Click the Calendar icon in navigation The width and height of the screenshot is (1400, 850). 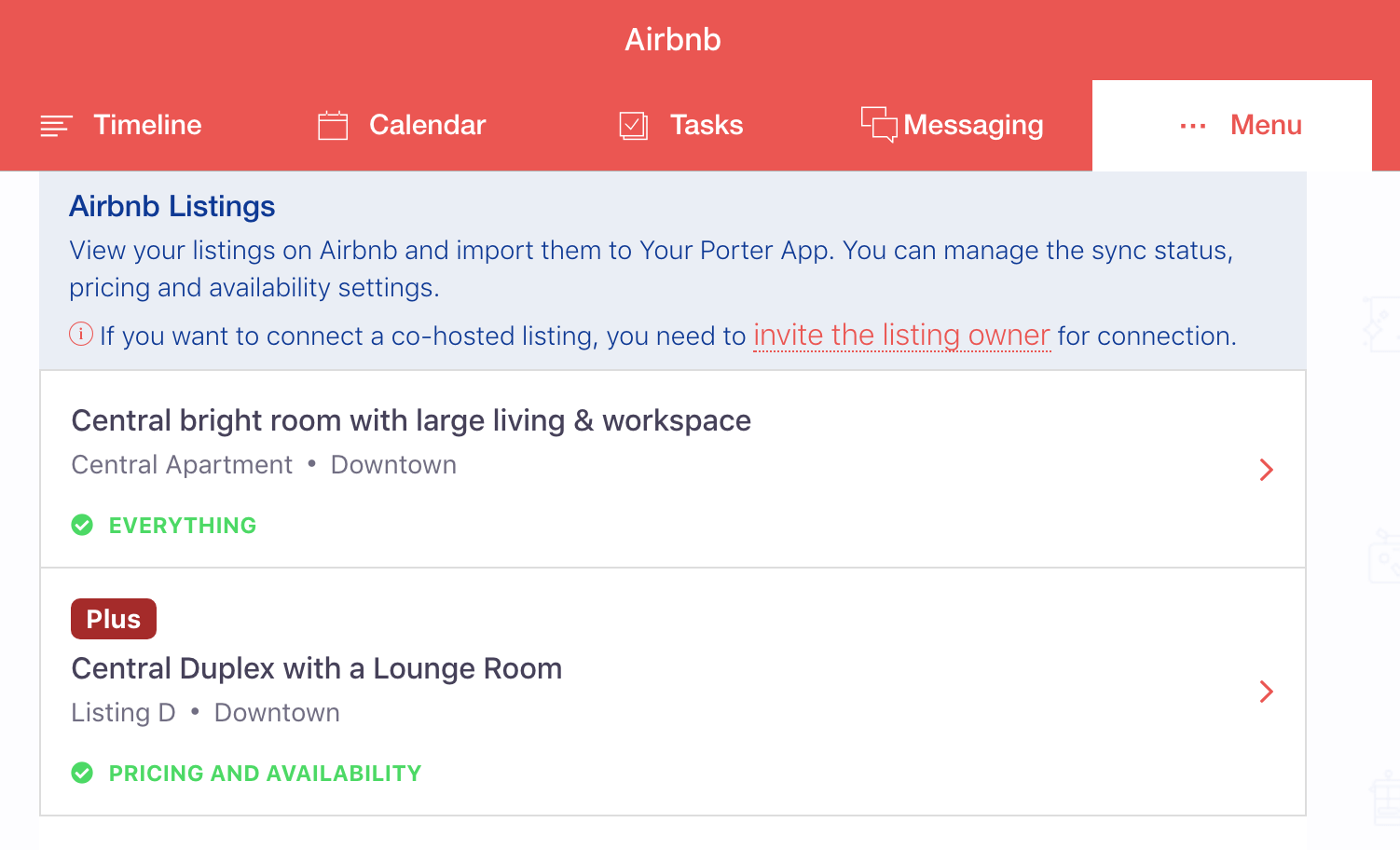pyautogui.click(x=333, y=125)
